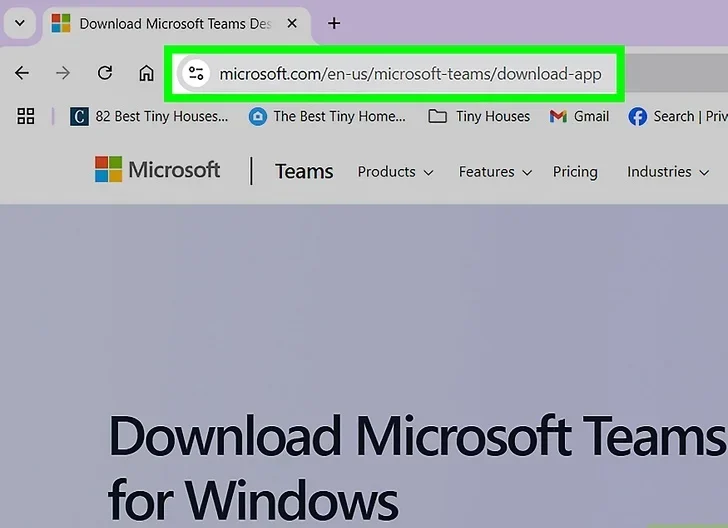The height and width of the screenshot is (528, 728).
Task: Open the tab search dropdown arrow
Action: [x=20, y=23]
